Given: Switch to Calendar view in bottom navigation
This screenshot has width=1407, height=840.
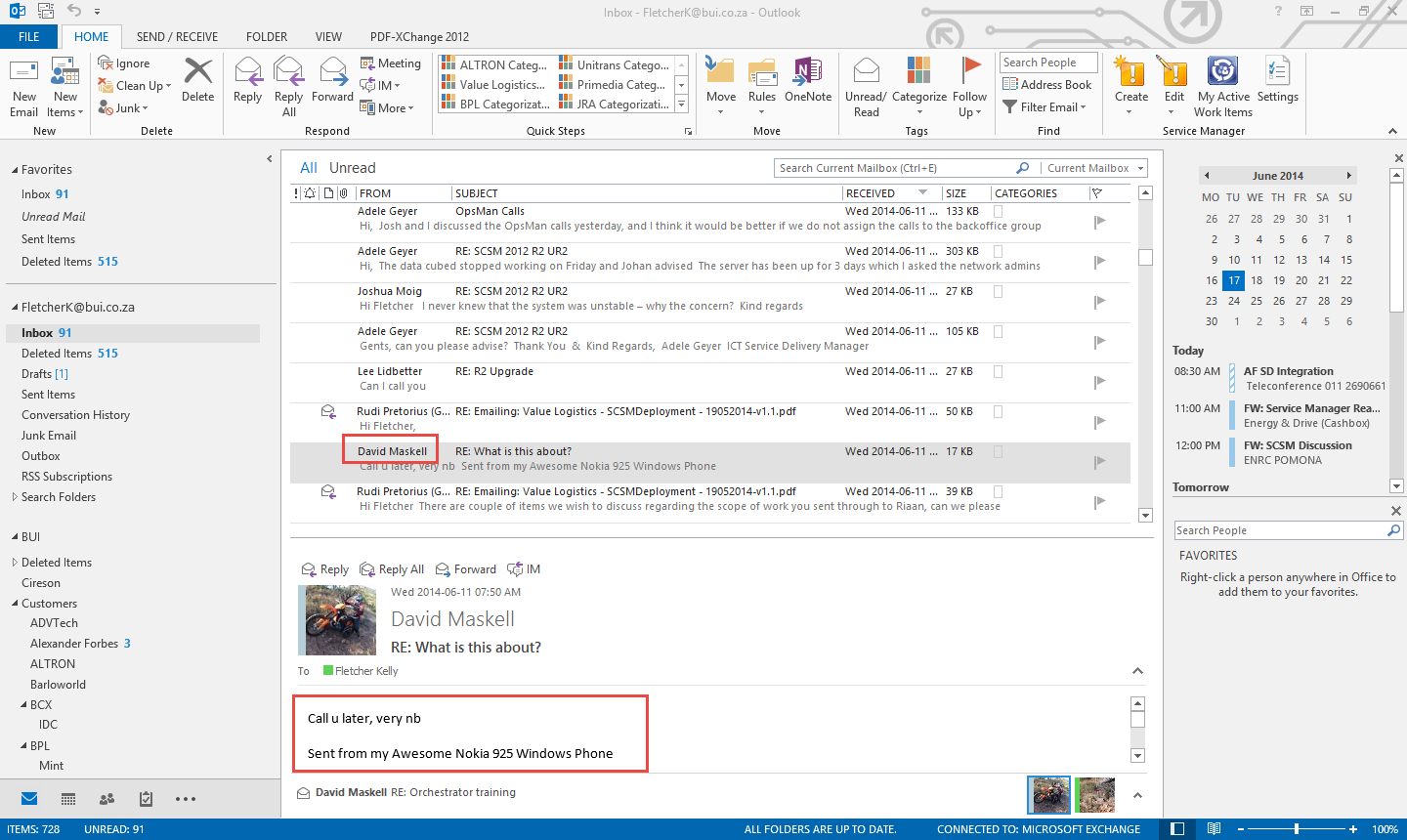Looking at the screenshot, I should click(68, 799).
